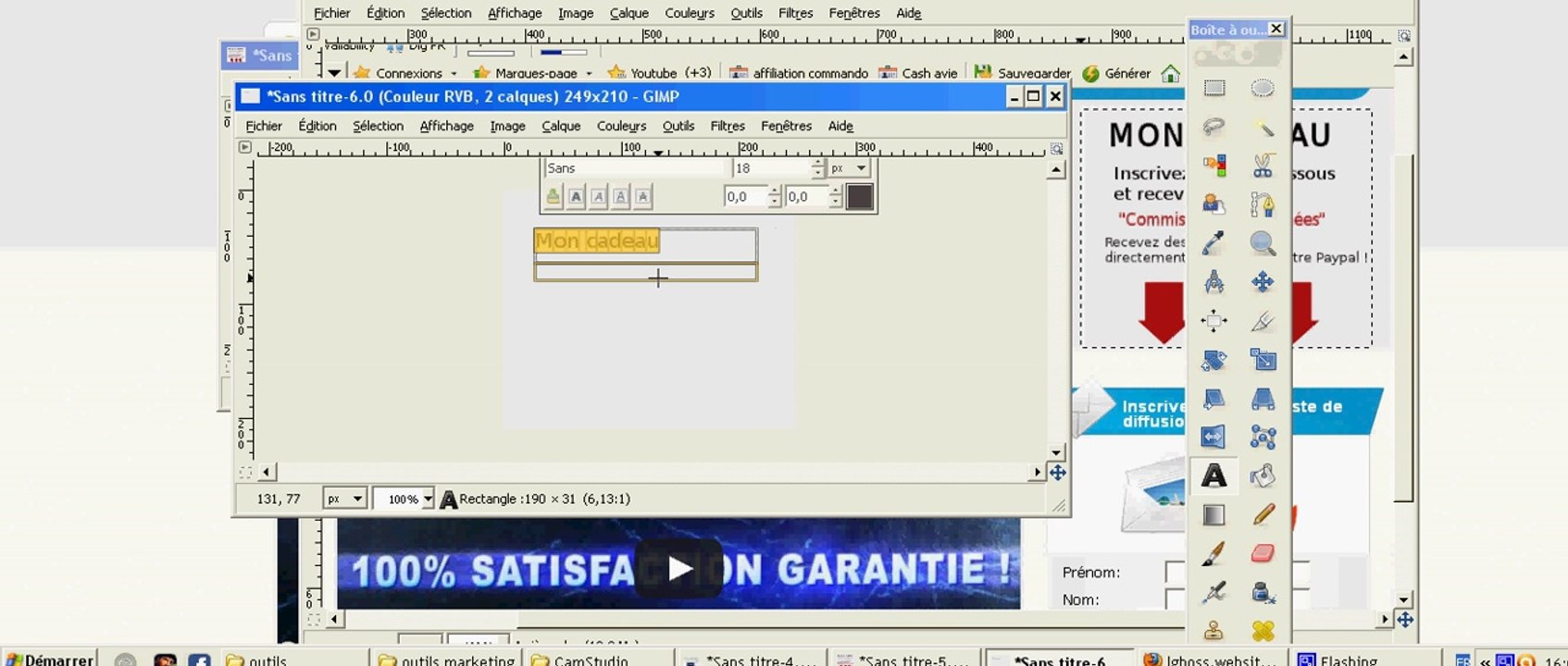Activate the Measure compass tool
Image resolution: width=1568 pixels, height=666 pixels.
1213,282
